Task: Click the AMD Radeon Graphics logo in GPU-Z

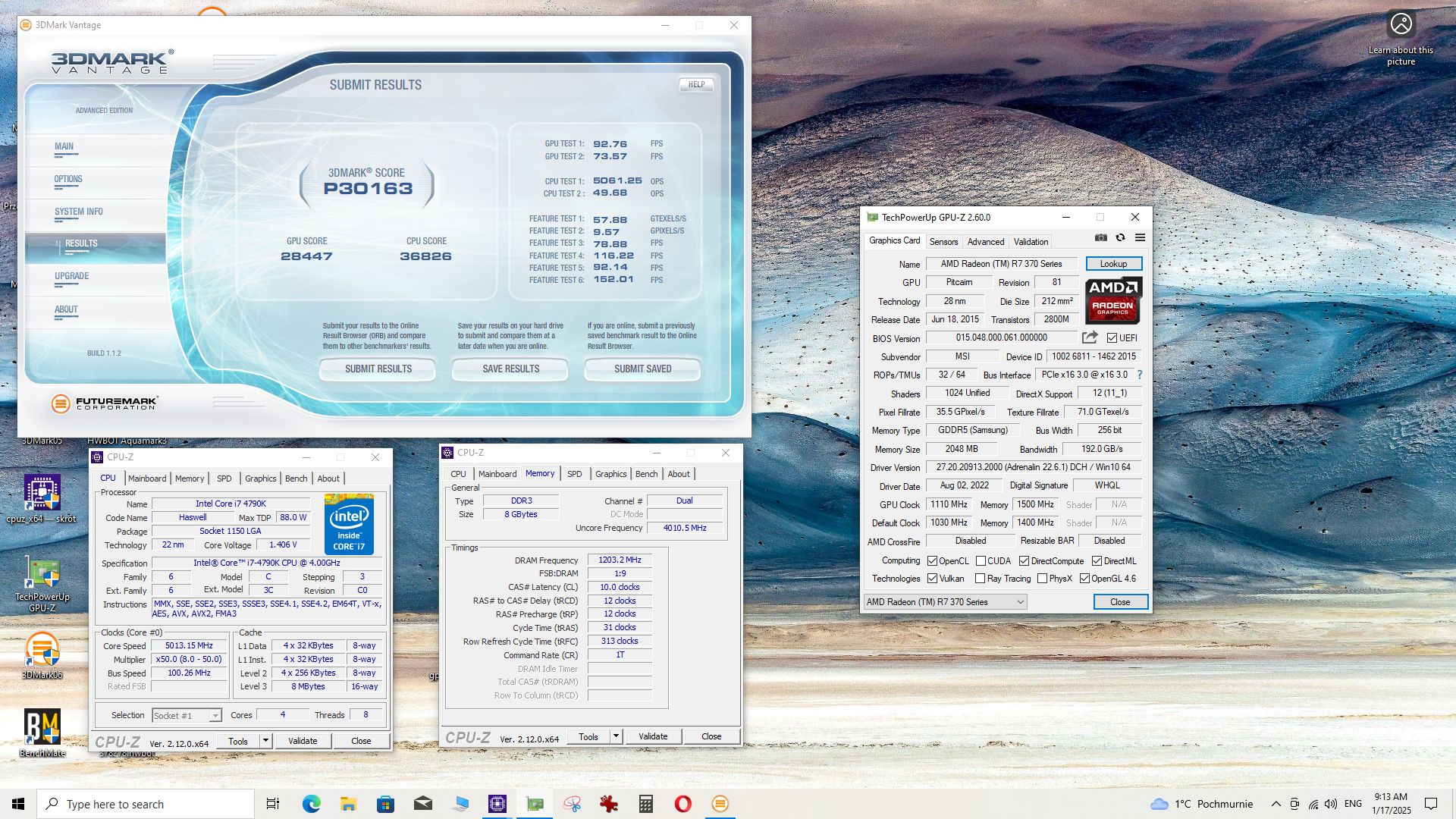Action: pyautogui.click(x=1113, y=300)
